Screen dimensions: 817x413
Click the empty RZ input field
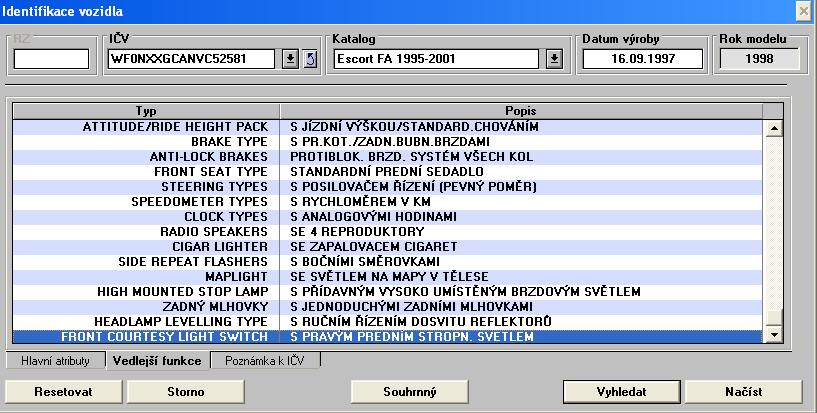[51, 59]
